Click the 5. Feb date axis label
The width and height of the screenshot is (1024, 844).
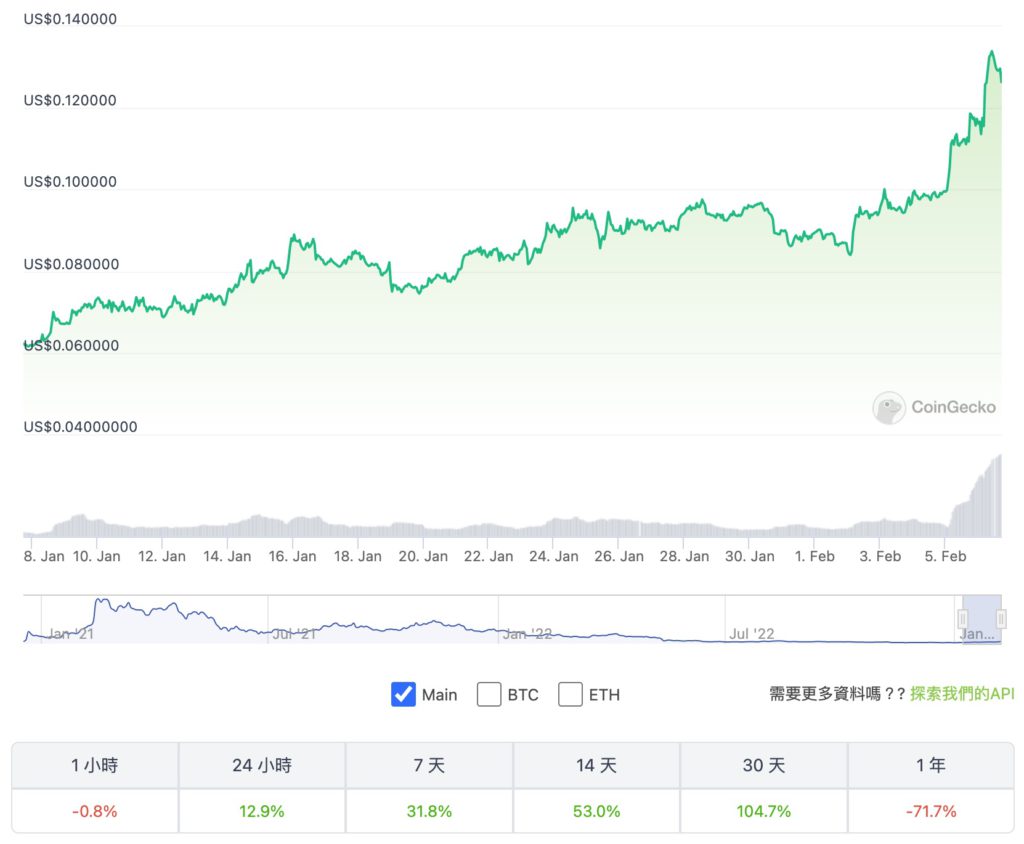[945, 557]
